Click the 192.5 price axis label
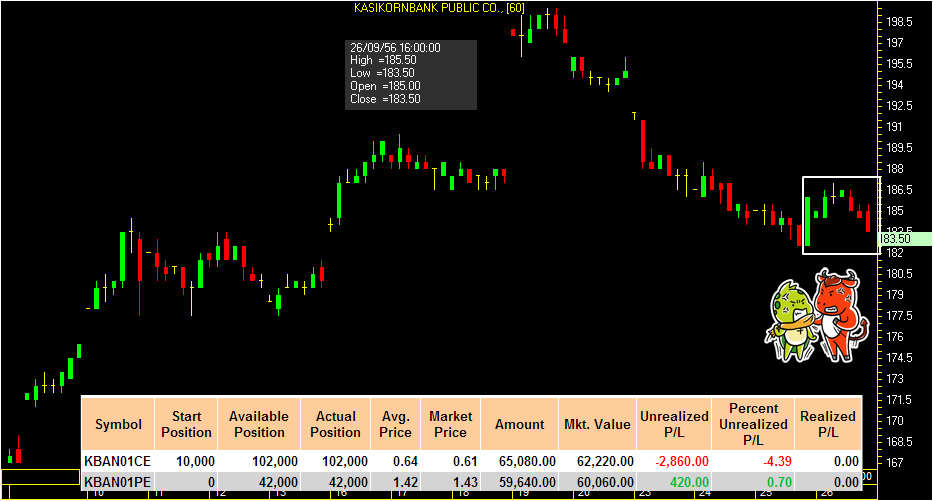 click(899, 105)
